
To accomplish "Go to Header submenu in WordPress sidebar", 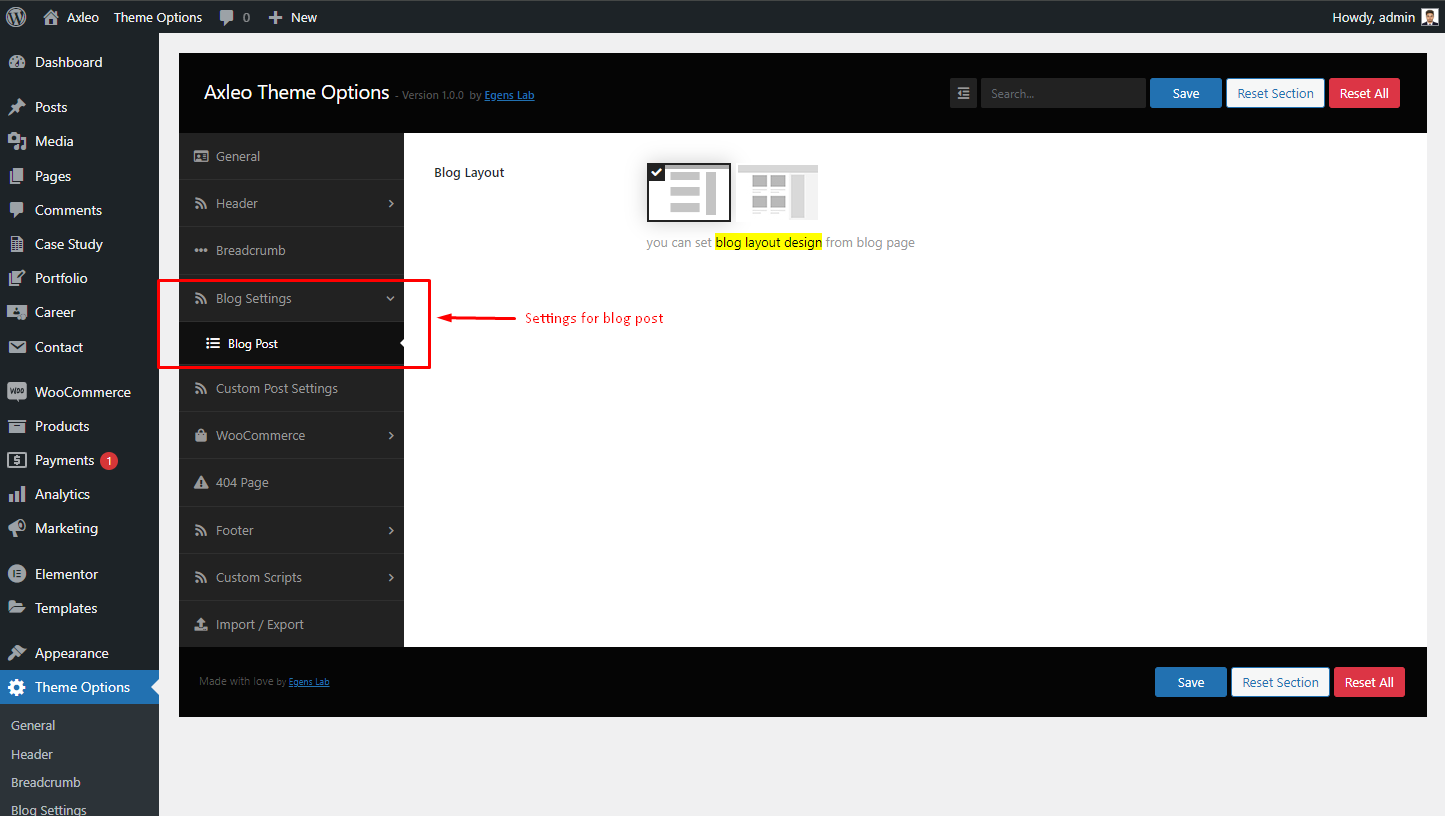I will tap(32, 754).
